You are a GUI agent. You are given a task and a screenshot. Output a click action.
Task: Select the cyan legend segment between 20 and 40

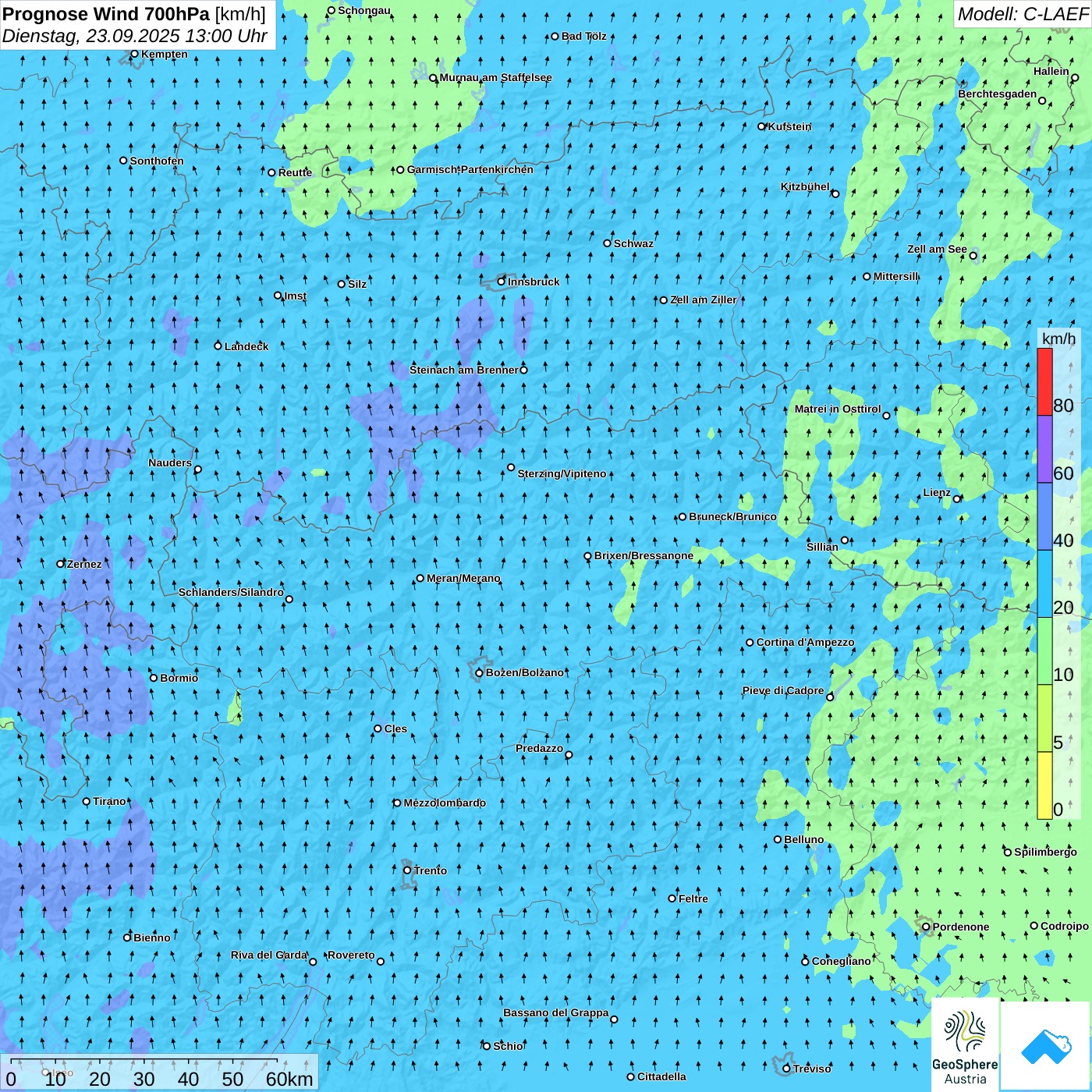1044,584
